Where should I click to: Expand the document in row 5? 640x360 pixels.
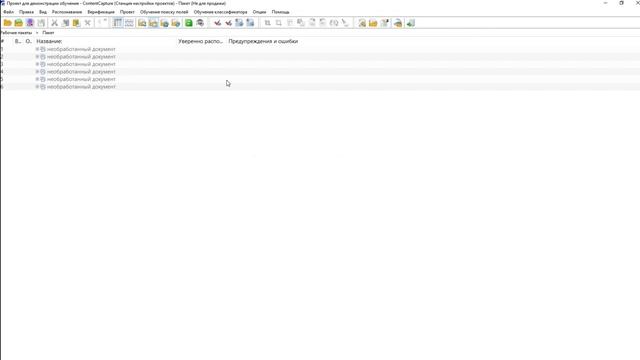[x=38, y=79]
